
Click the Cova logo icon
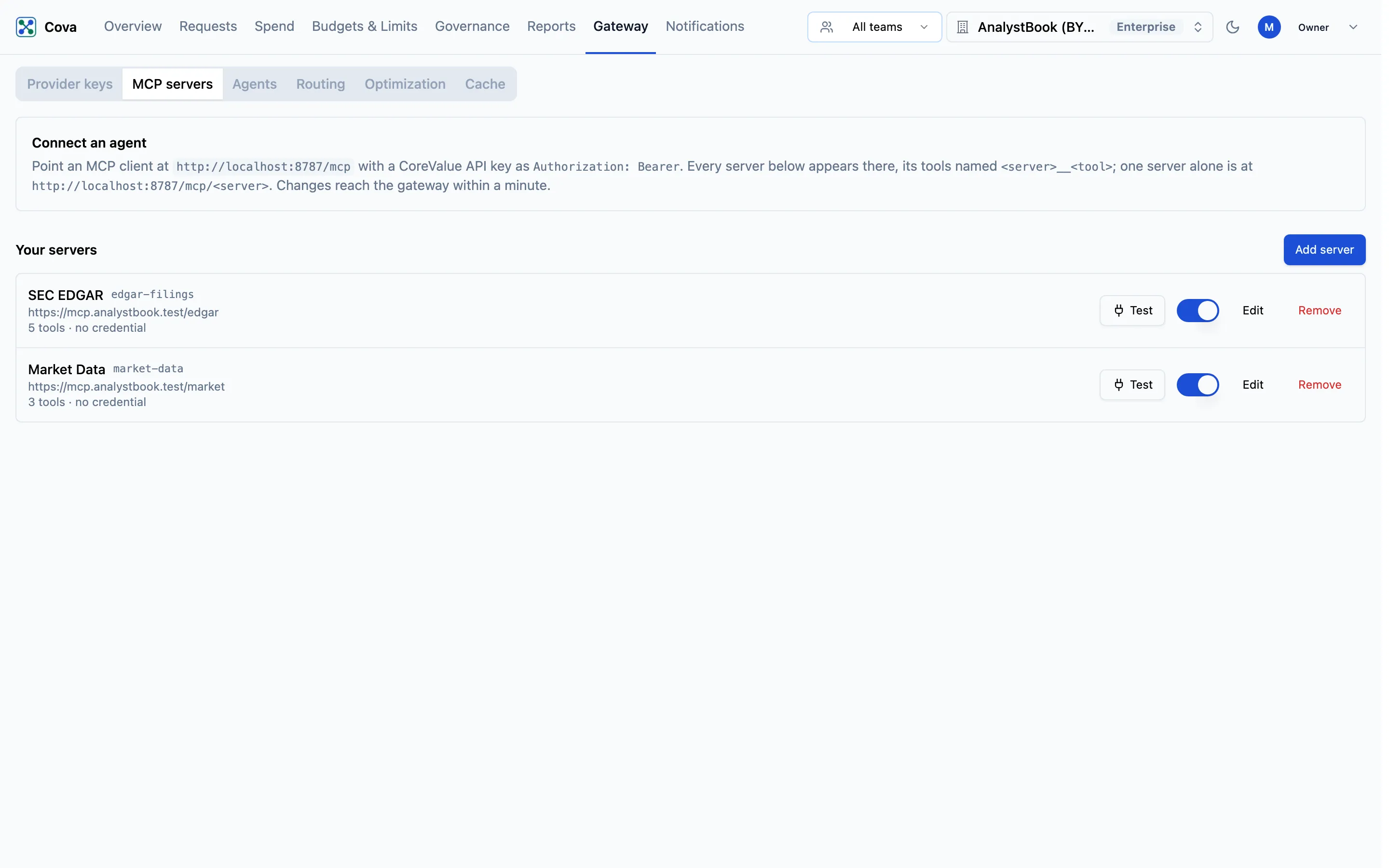click(26, 27)
